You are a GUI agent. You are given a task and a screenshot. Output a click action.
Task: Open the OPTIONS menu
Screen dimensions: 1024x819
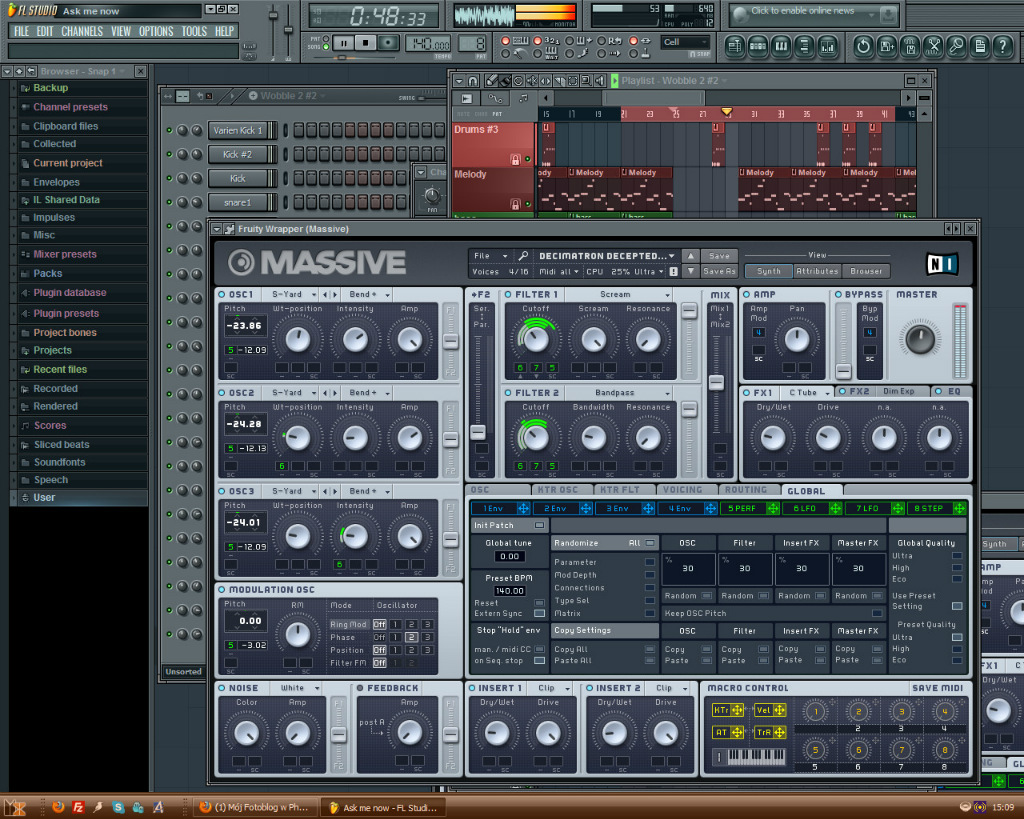pyautogui.click(x=156, y=31)
